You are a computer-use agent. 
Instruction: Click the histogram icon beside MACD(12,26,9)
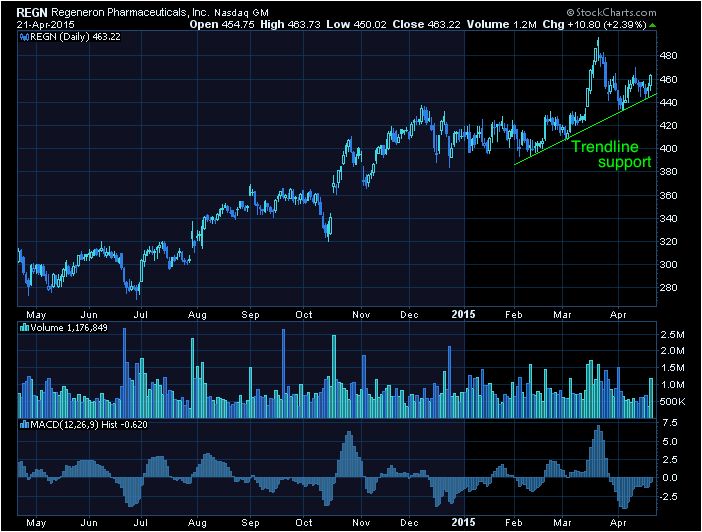[24, 425]
